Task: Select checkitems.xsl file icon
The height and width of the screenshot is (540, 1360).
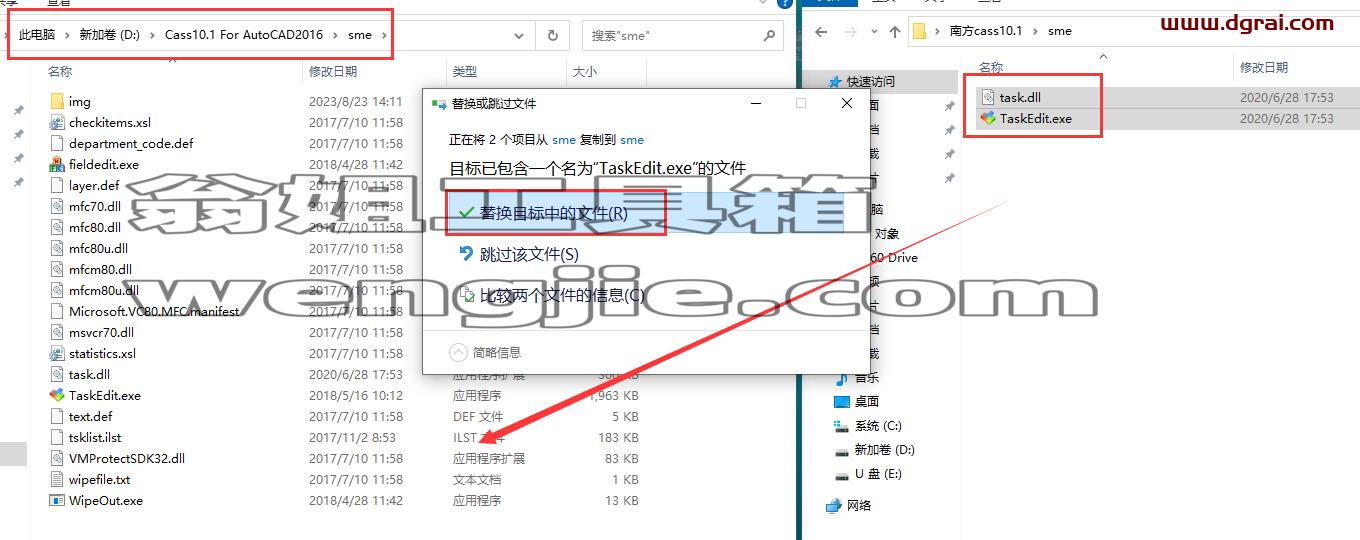Action: tap(57, 122)
